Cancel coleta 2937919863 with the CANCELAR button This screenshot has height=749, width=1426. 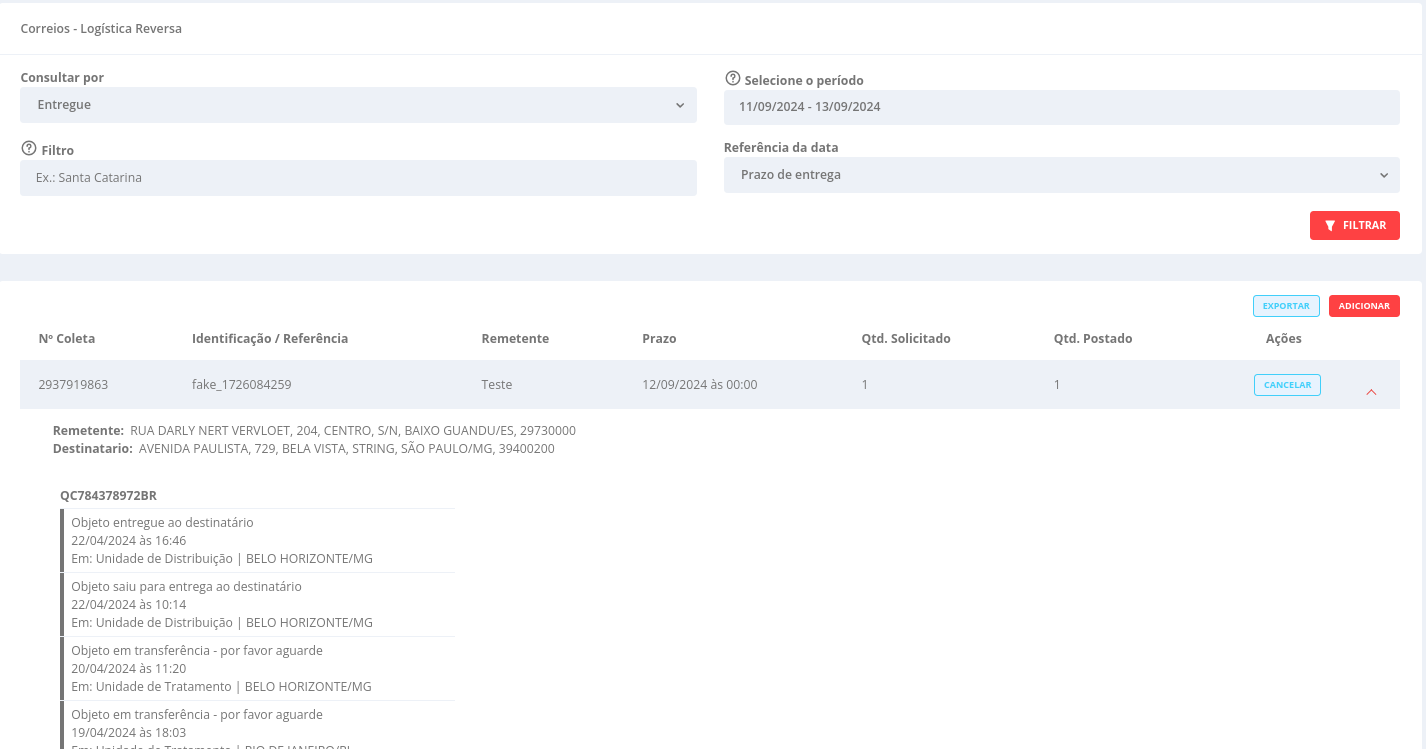pyautogui.click(x=1287, y=384)
